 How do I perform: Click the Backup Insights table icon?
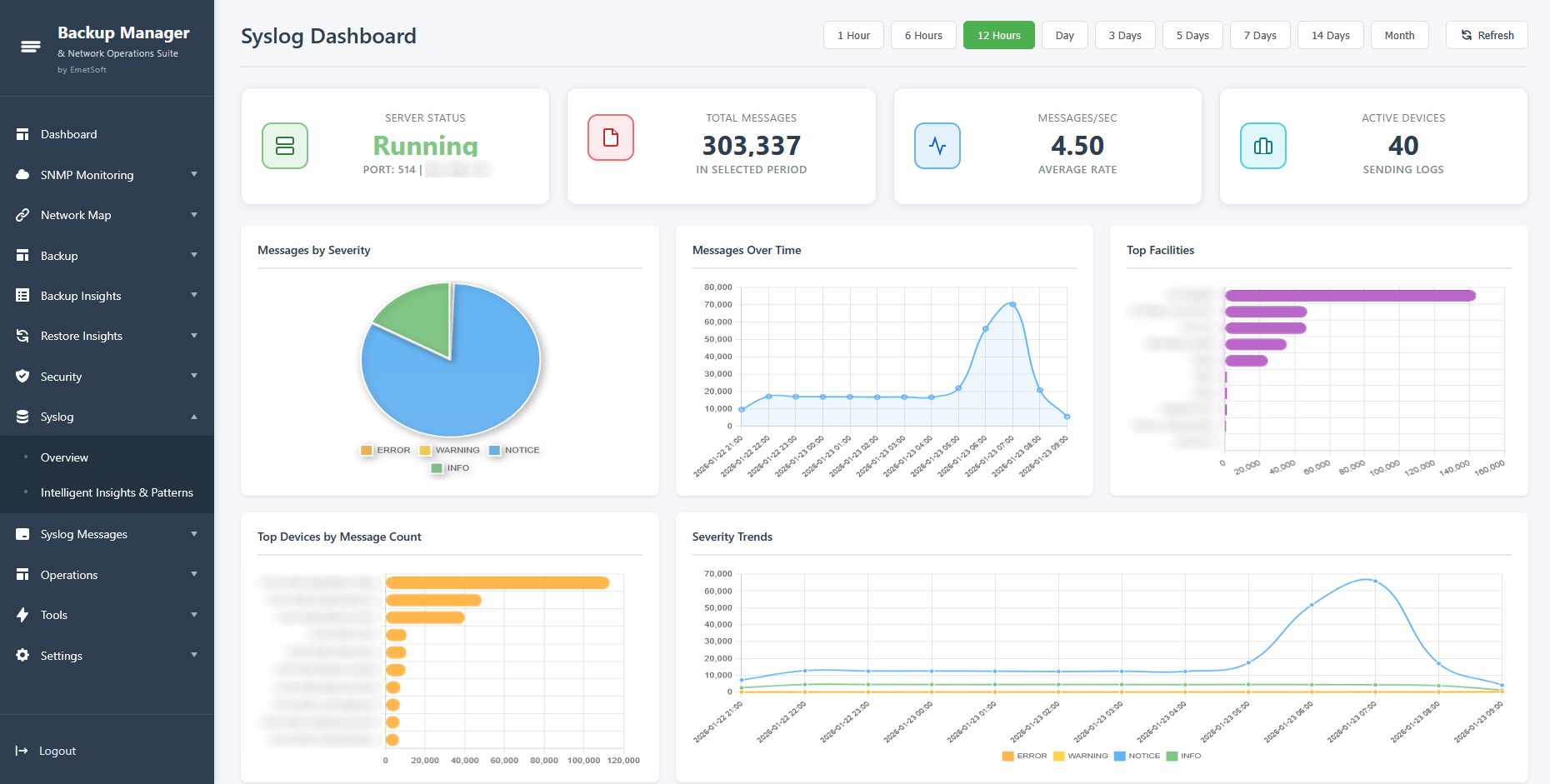click(x=22, y=296)
